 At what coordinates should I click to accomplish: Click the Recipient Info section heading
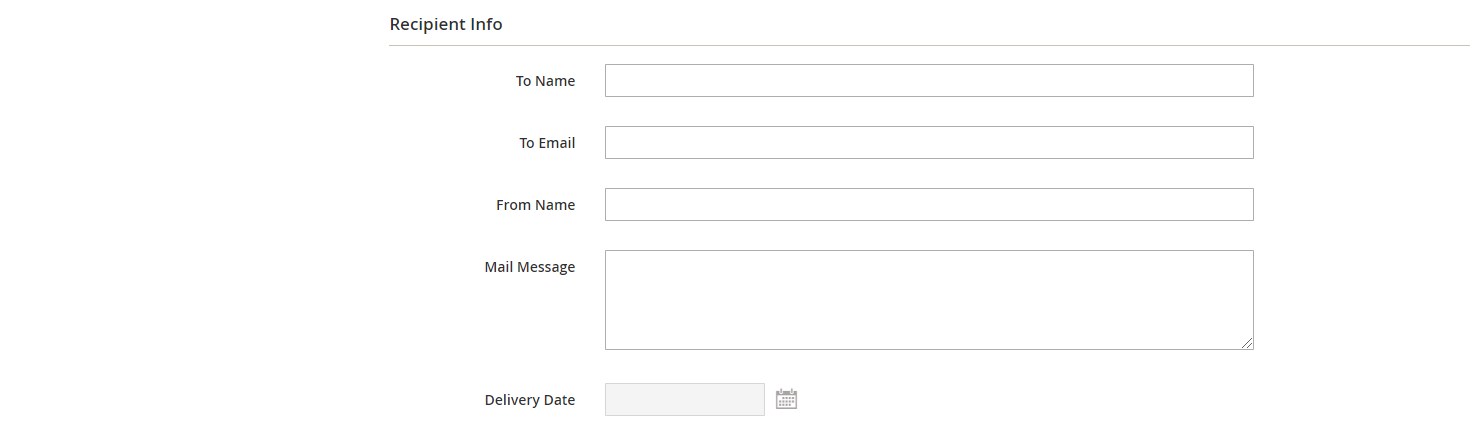coord(446,24)
